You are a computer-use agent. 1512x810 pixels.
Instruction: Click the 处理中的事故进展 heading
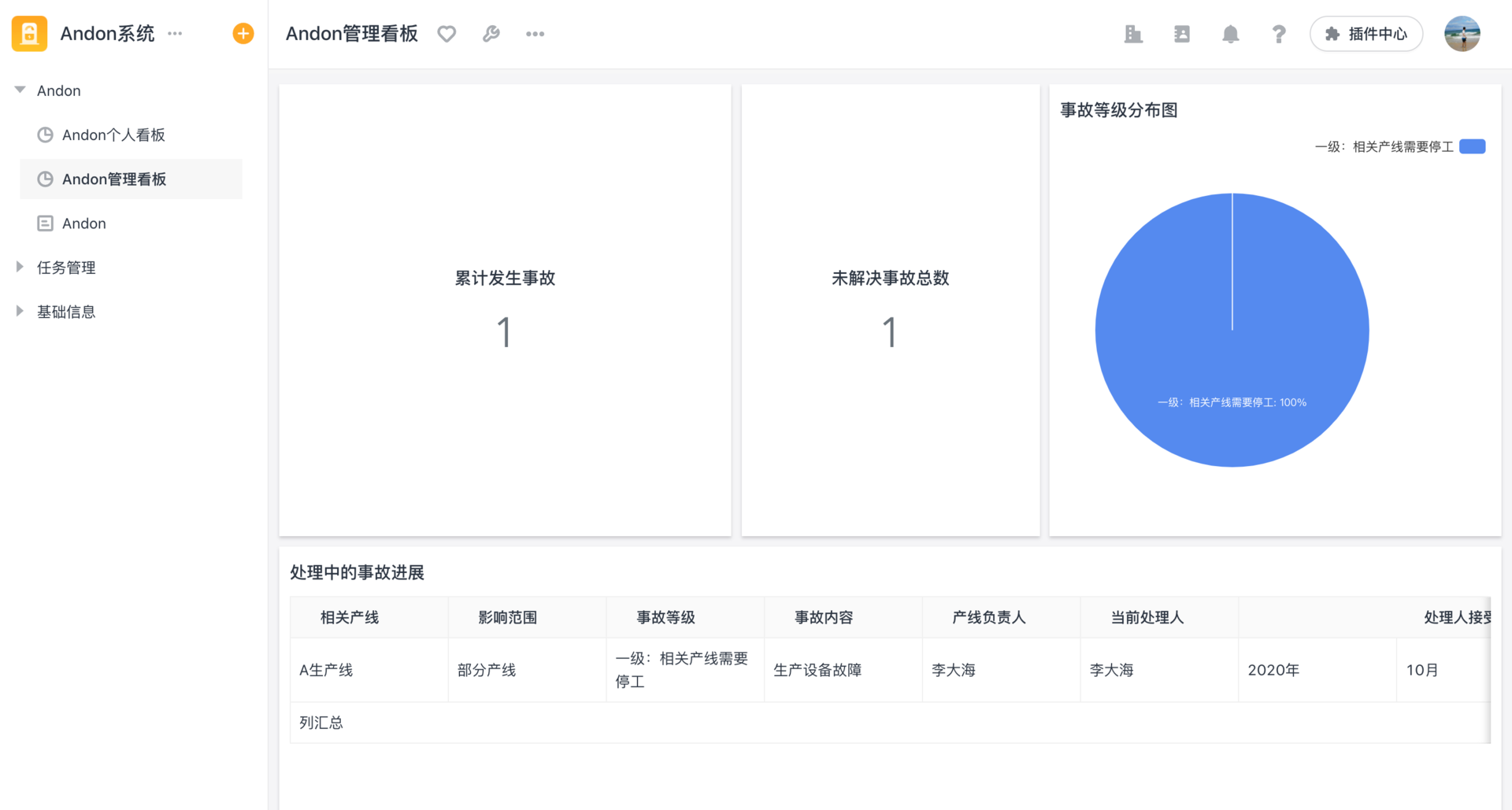[x=357, y=572]
